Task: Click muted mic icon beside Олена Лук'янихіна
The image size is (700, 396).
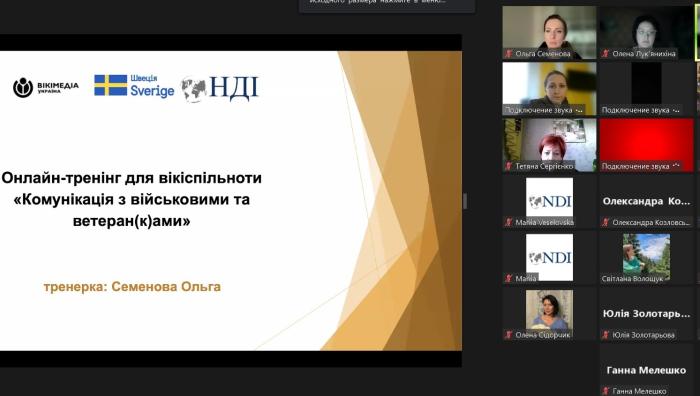Action: click(x=606, y=54)
